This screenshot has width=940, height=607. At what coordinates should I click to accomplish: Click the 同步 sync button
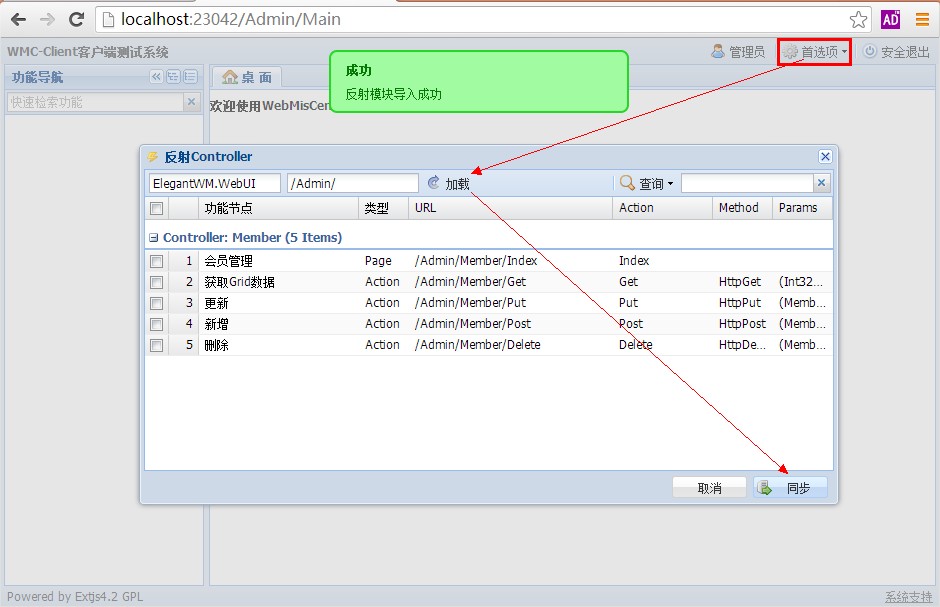coord(789,488)
